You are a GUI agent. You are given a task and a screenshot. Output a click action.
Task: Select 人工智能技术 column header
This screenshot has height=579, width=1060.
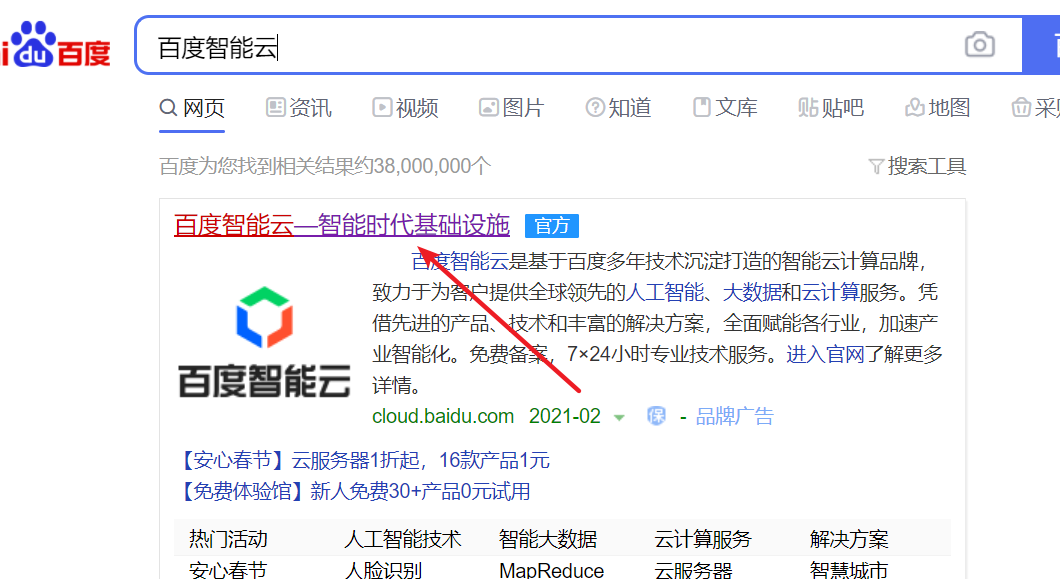(403, 539)
